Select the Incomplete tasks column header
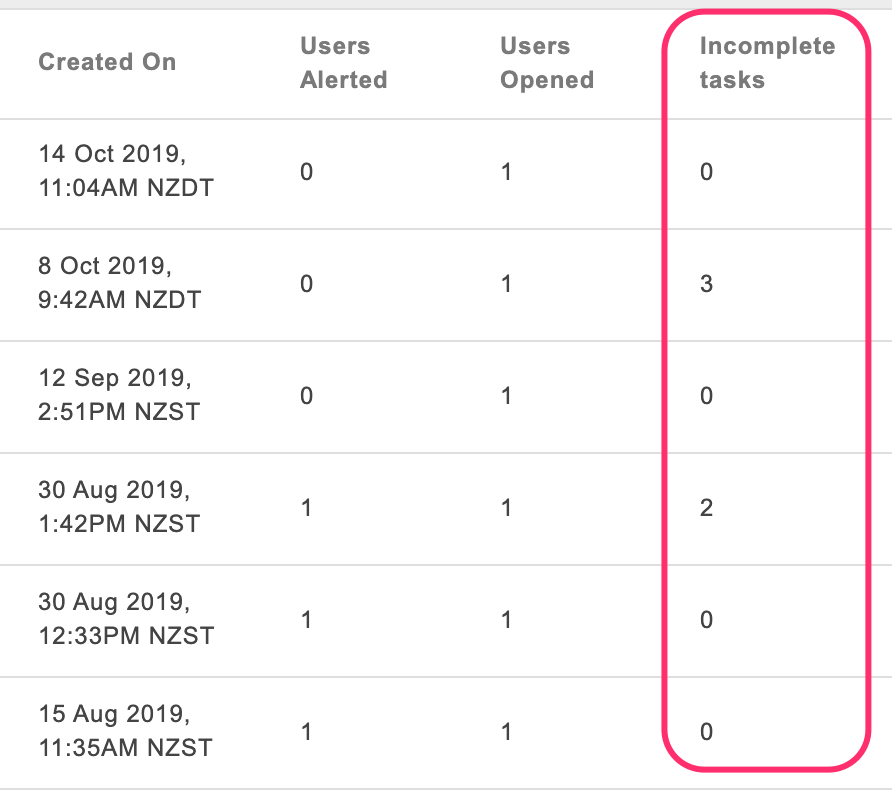This screenshot has width=892, height=790. pyautogui.click(x=766, y=63)
